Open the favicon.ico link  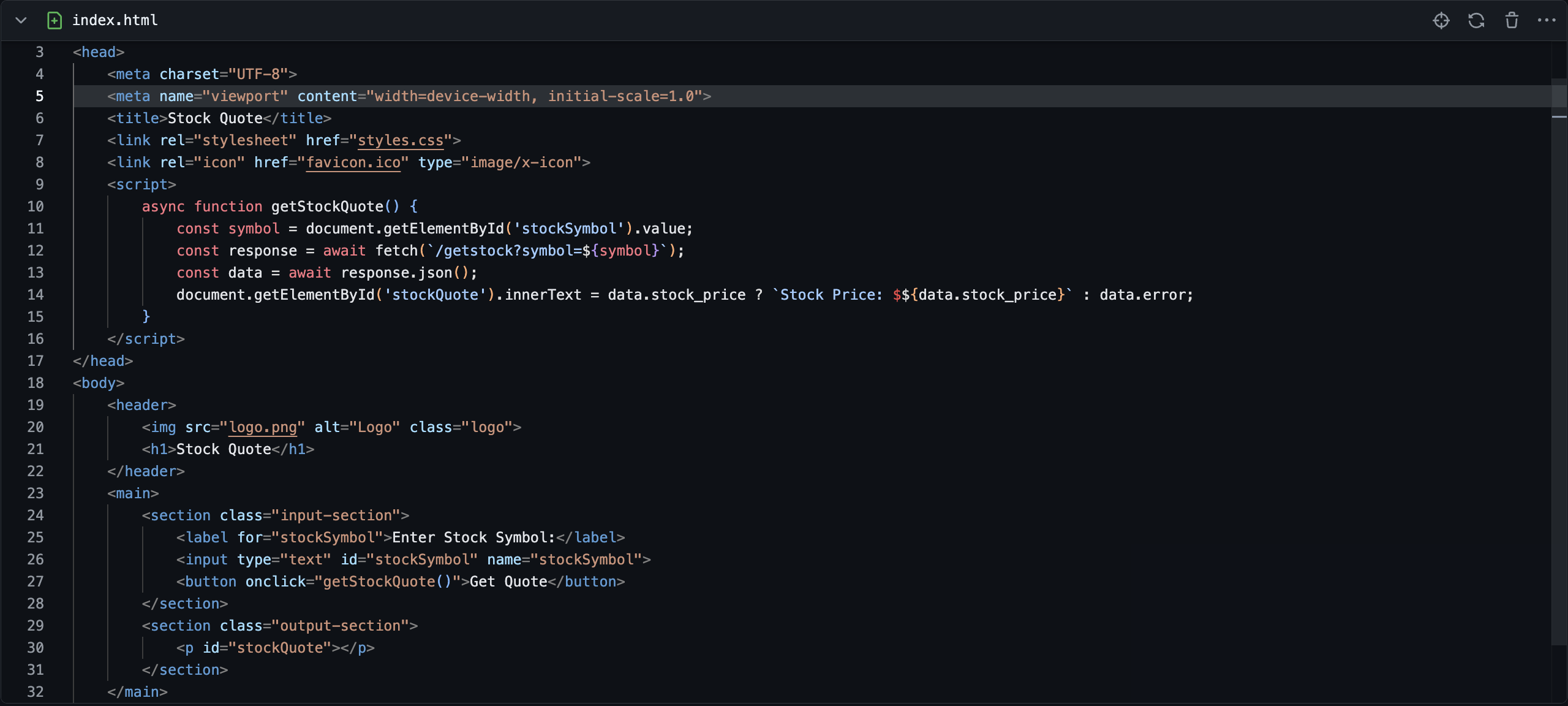point(353,162)
